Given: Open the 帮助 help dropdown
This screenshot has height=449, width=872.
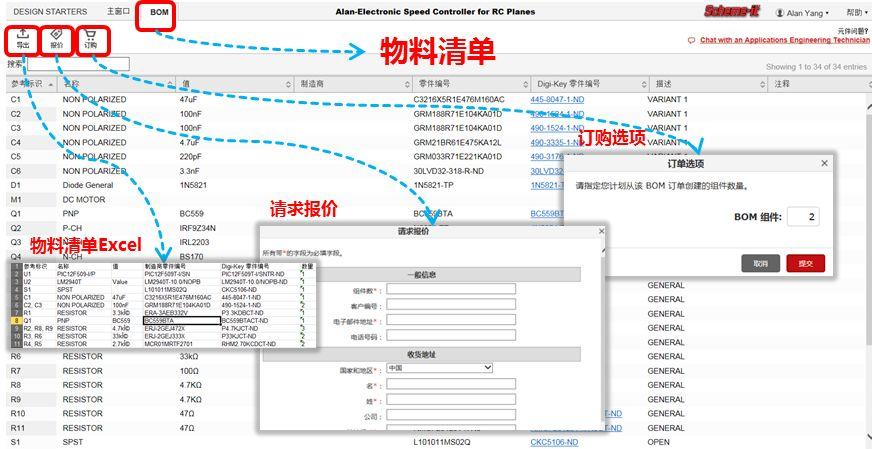Looking at the screenshot, I should pos(857,12).
